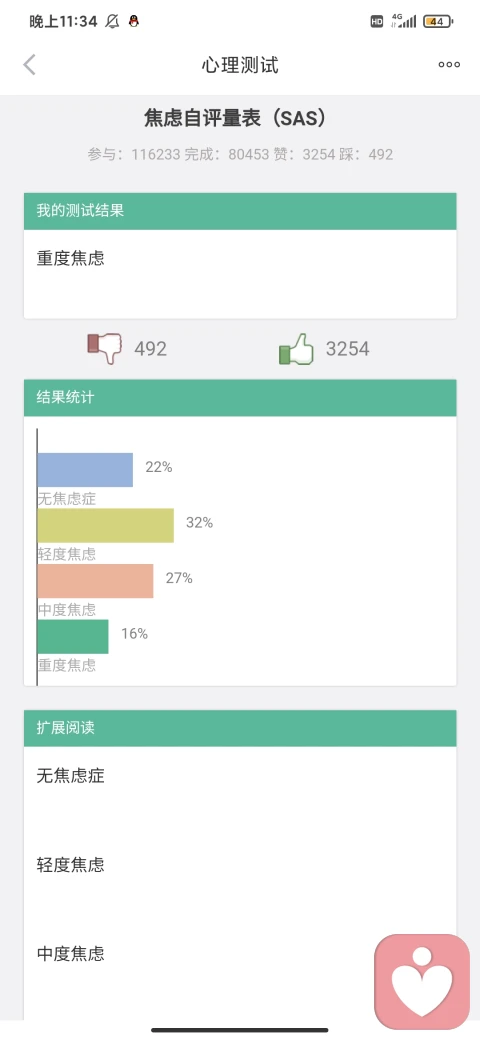Tap the 我的测试结果 section header

point(240,212)
